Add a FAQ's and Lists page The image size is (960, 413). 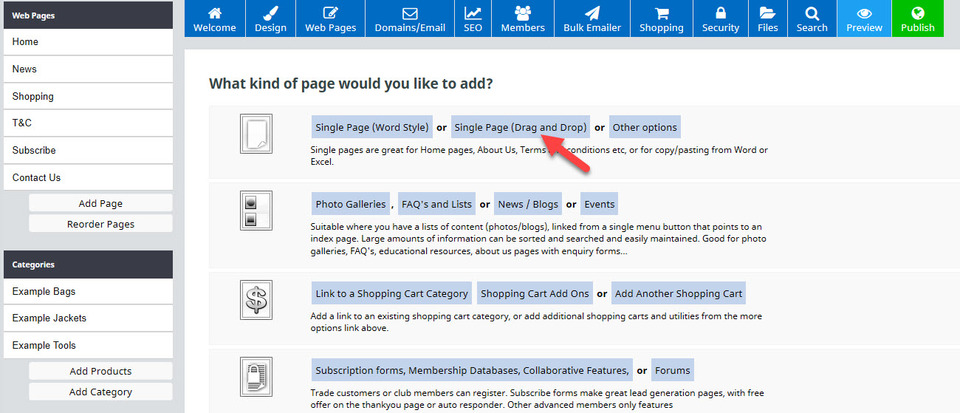(437, 204)
